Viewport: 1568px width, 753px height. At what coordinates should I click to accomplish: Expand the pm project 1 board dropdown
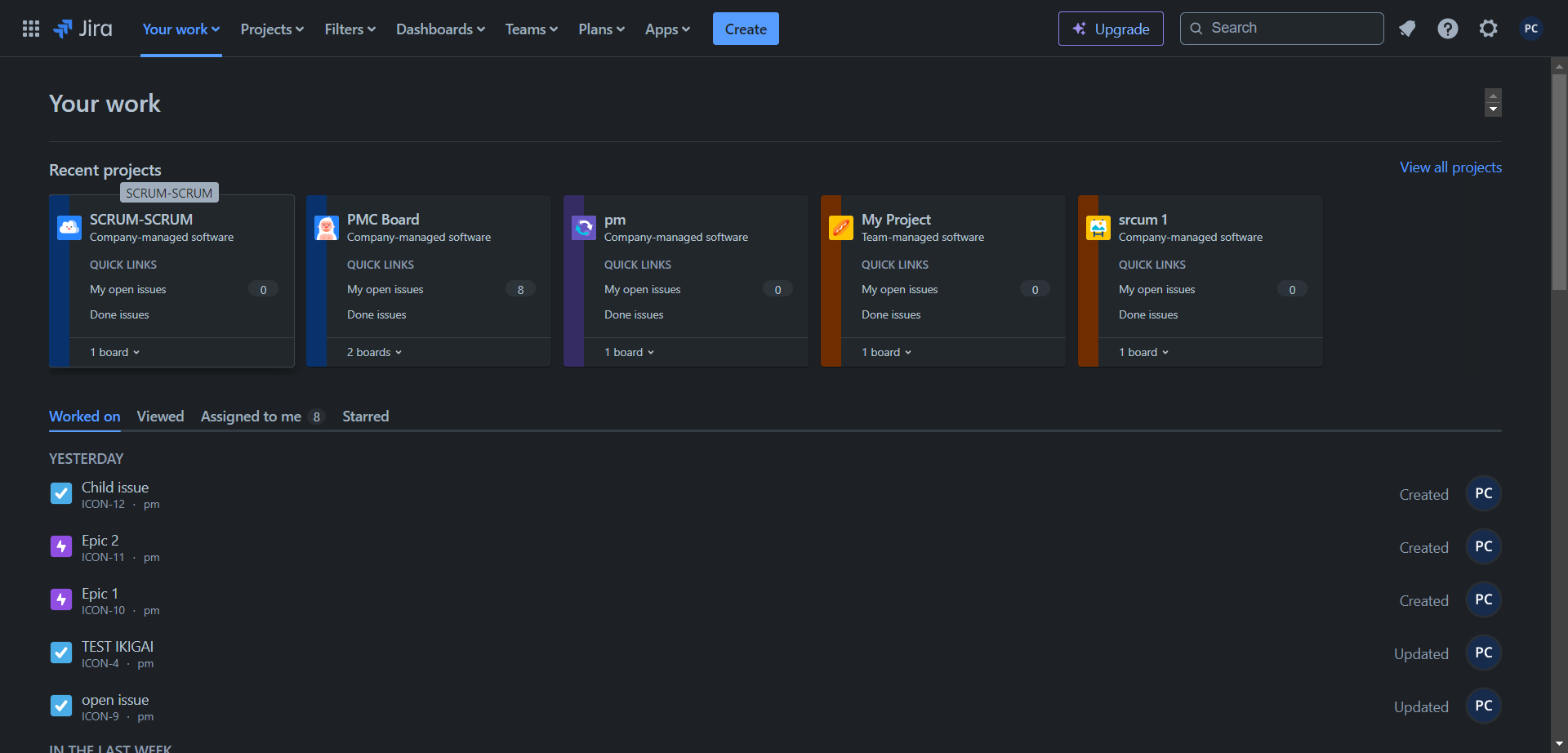pyautogui.click(x=630, y=352)
